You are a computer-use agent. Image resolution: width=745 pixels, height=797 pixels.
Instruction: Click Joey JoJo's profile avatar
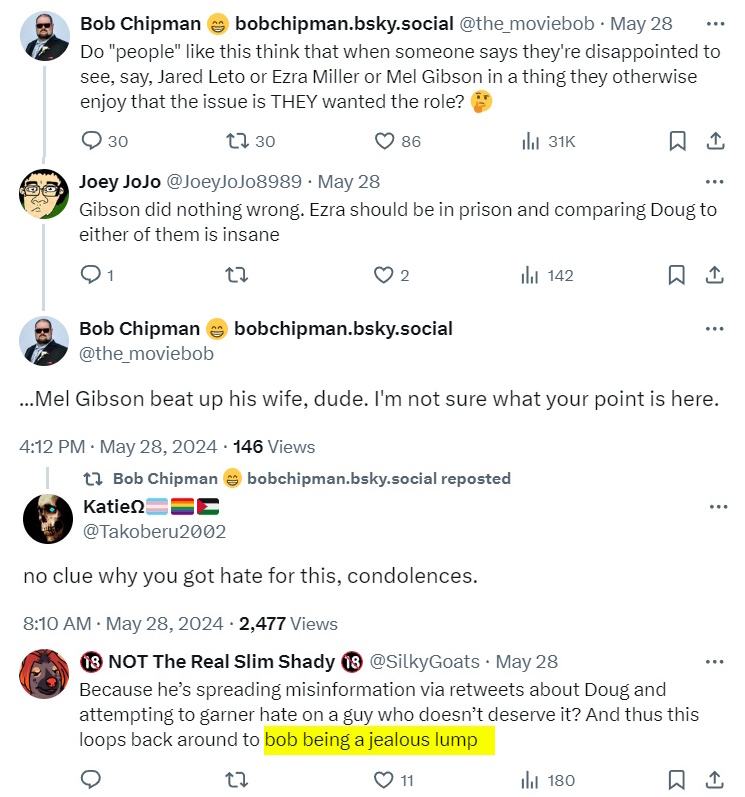pos(44,193)
